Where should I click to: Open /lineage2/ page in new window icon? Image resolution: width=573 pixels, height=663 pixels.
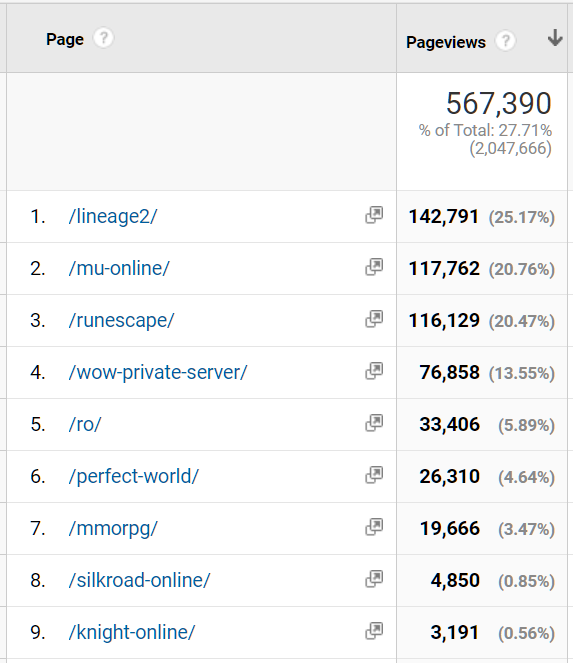[374, 215]
